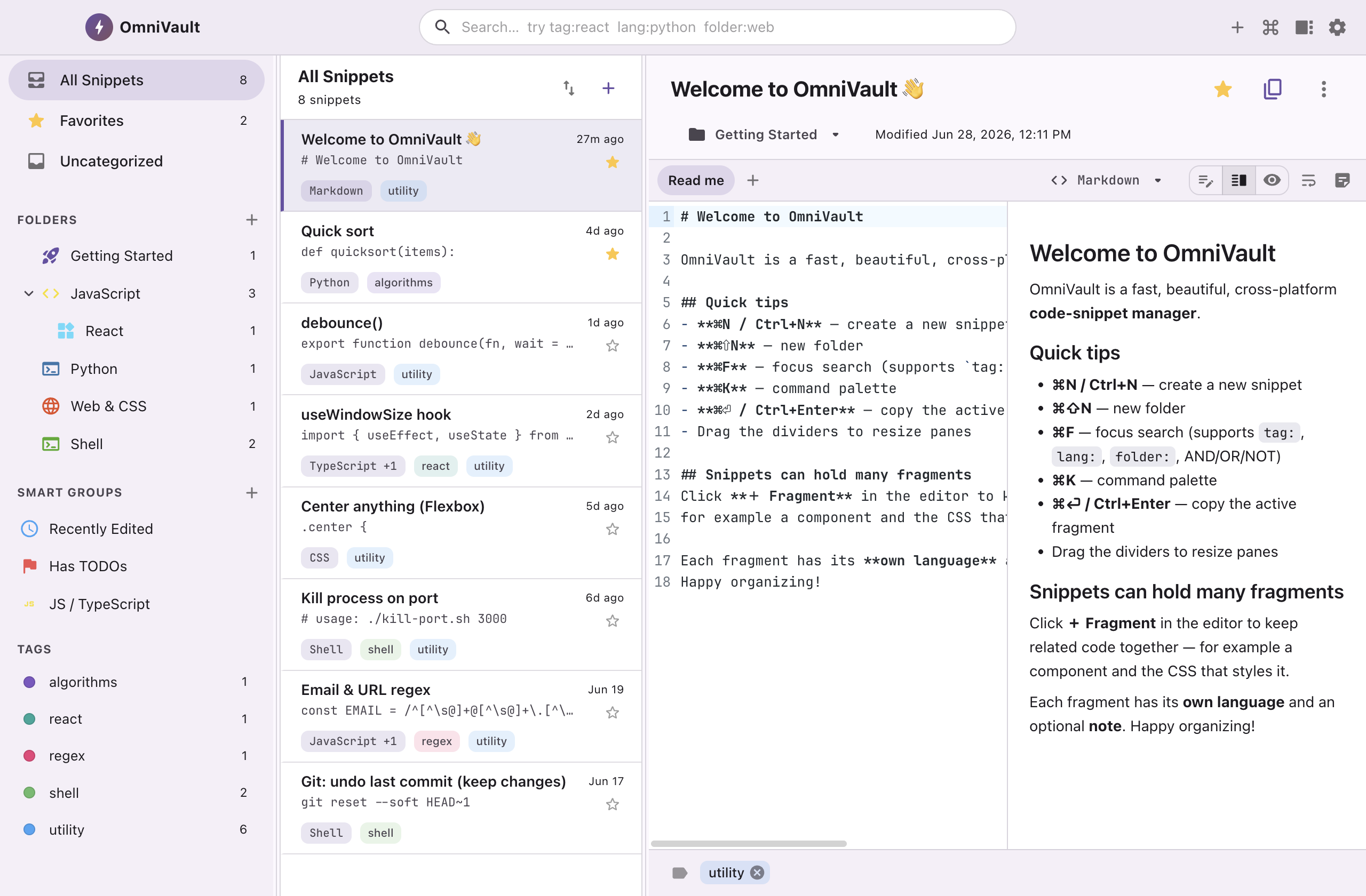
Task: Filter by react tag
Action: [137, 719]
